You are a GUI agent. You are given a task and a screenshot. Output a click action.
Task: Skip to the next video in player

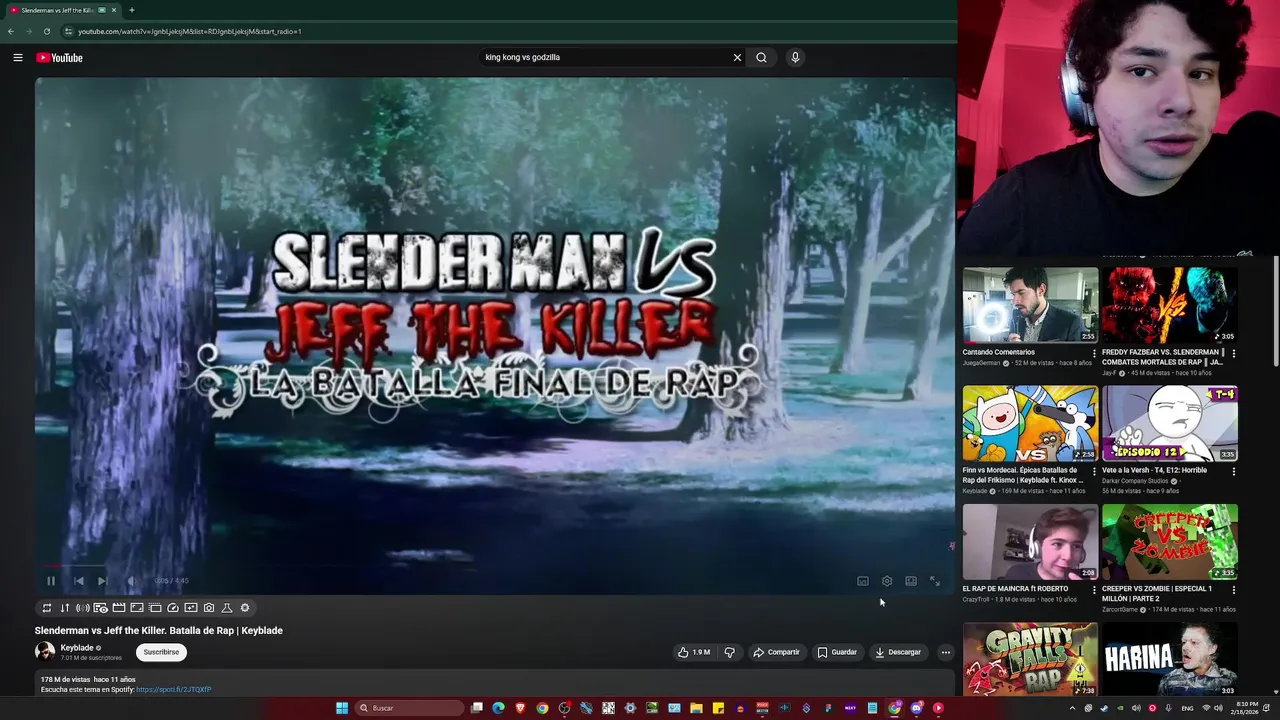click(102, 580)
